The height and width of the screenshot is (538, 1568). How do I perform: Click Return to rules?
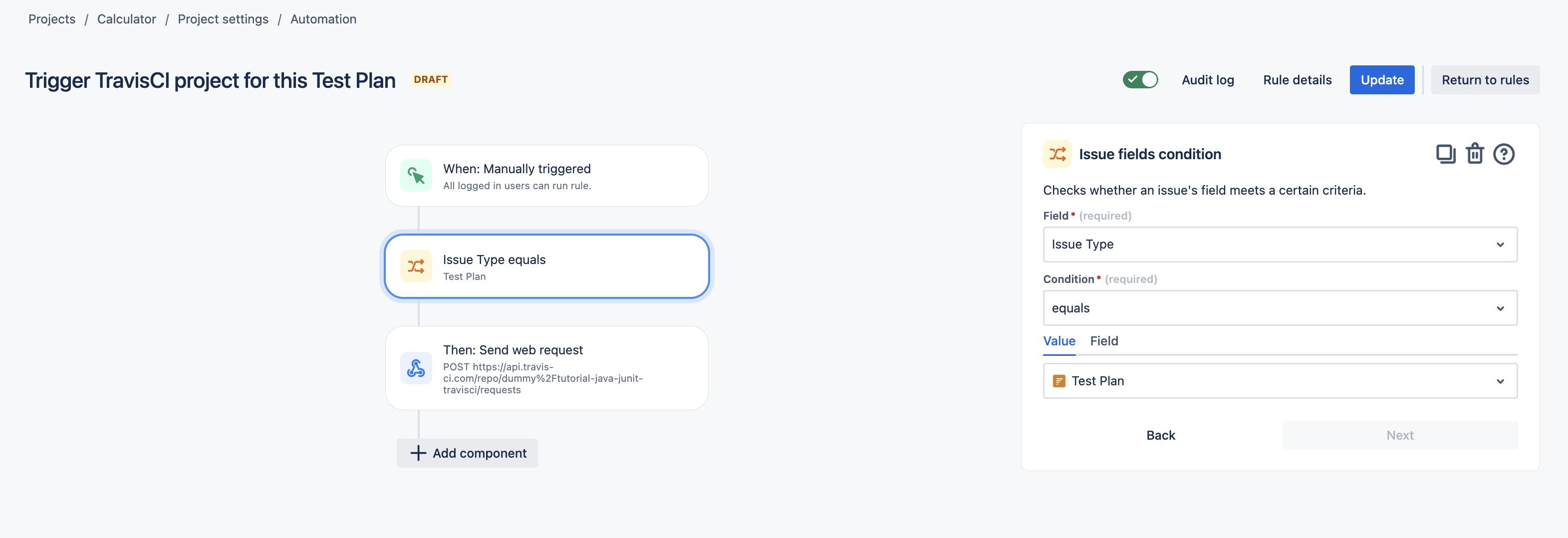(x=1485, y=80)
